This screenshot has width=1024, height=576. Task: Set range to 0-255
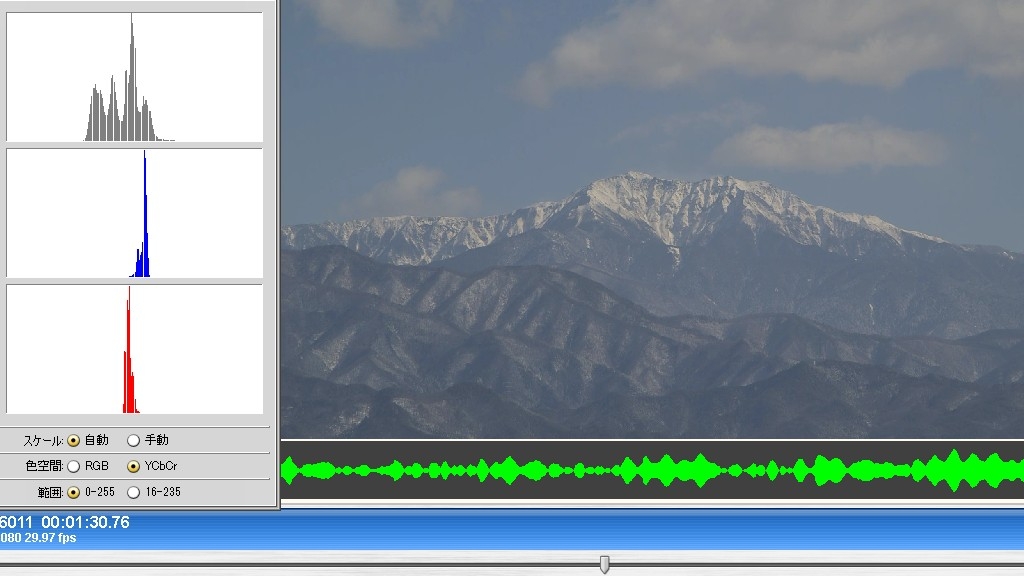point(74,492)
